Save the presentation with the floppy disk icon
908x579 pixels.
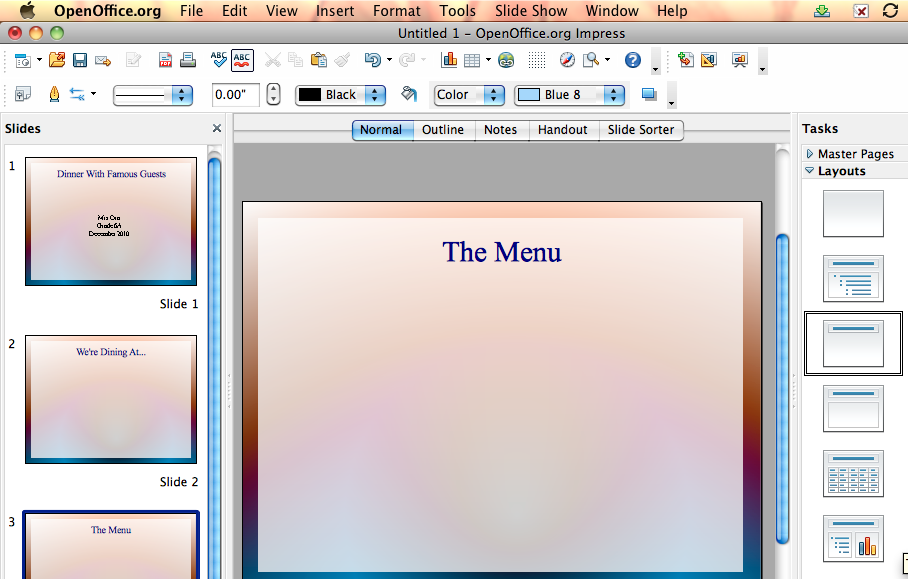click(79, 60)
